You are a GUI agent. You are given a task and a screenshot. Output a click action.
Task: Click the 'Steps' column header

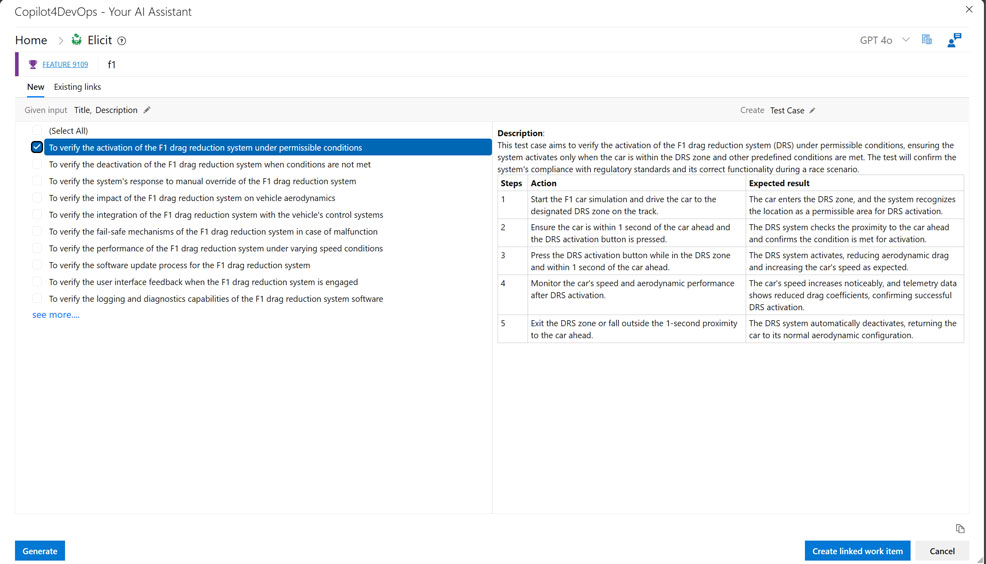click(x=511, y=183)
